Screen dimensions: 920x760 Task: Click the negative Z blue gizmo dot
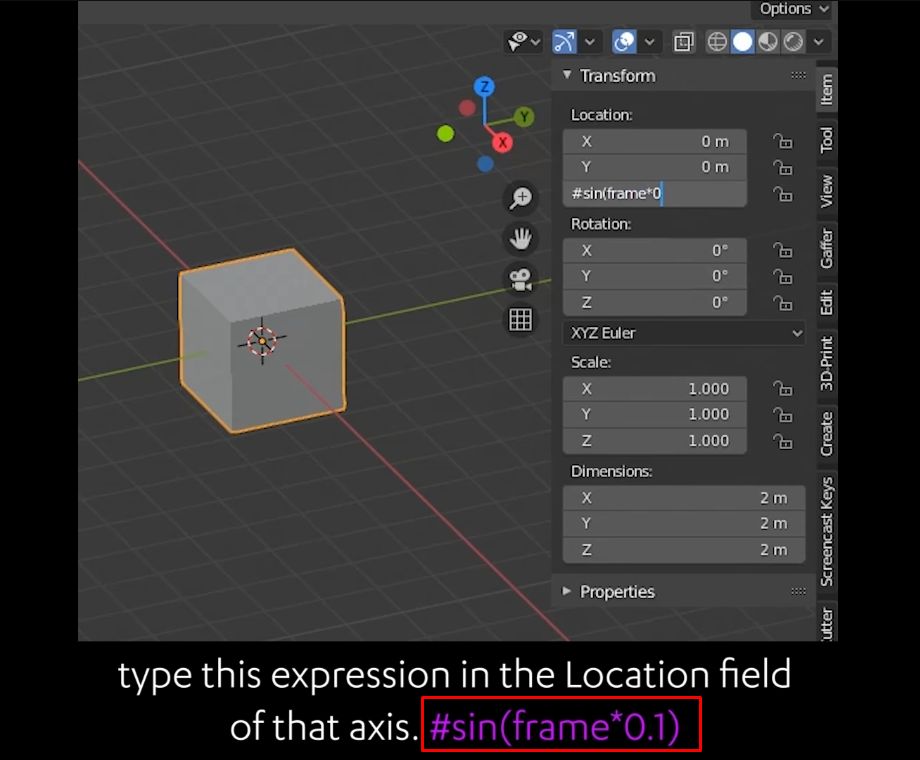click(485, 164)
